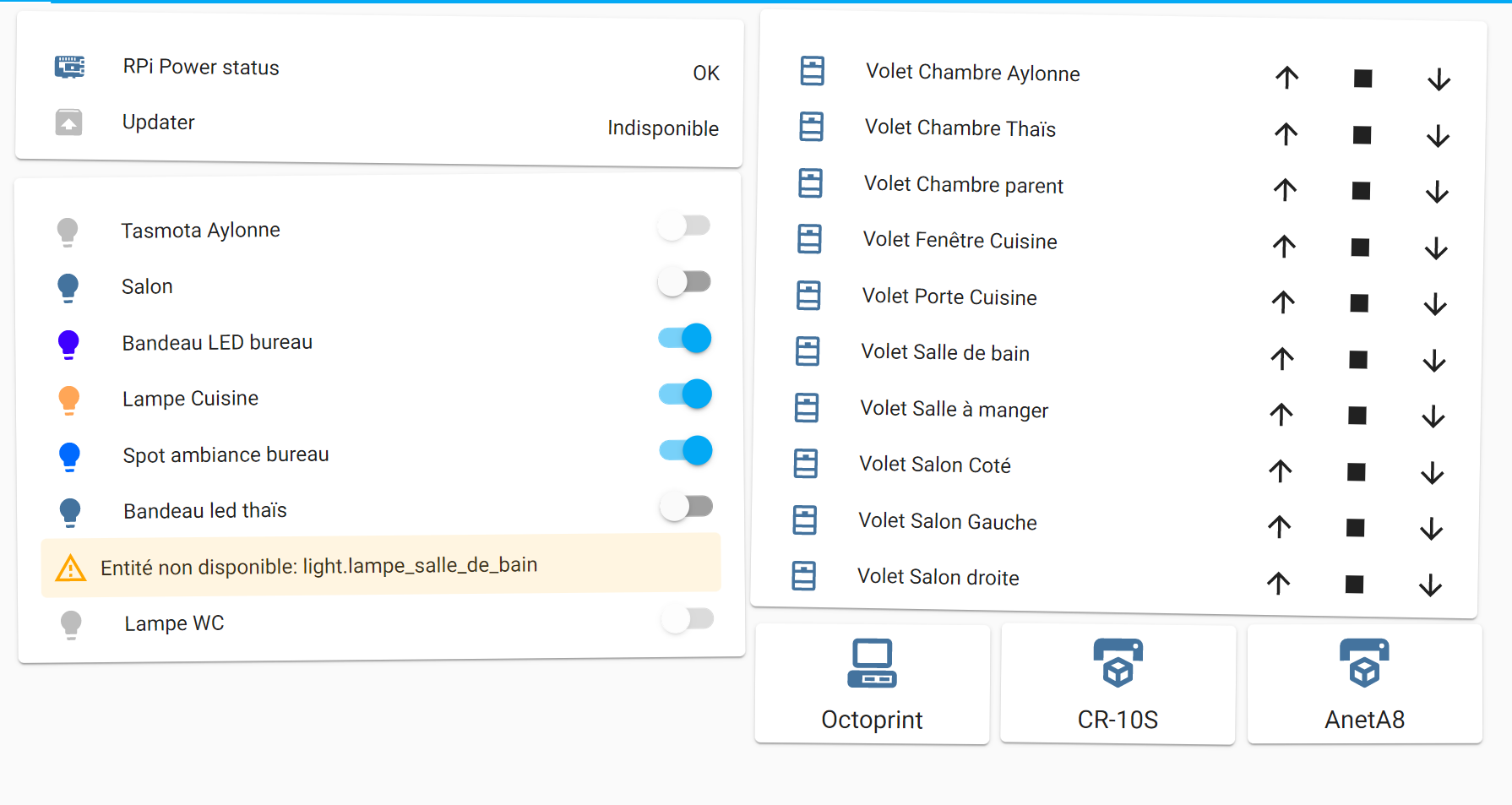Screen dimensions: 1512x805
Task: Click the Volet Salon Gauche blind icon
Action: coord(805,519)
